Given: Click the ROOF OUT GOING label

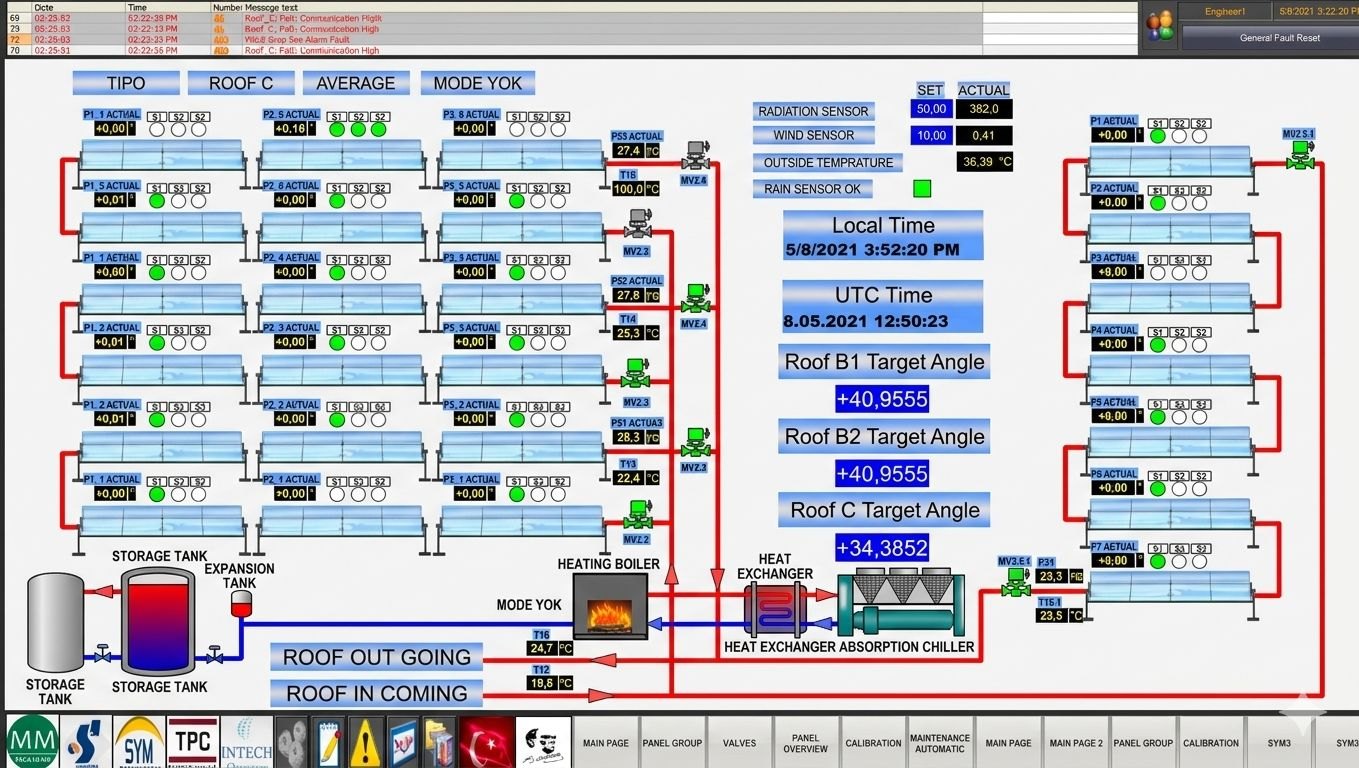Looking at the screenshot, I should click(x=377, y=657).
